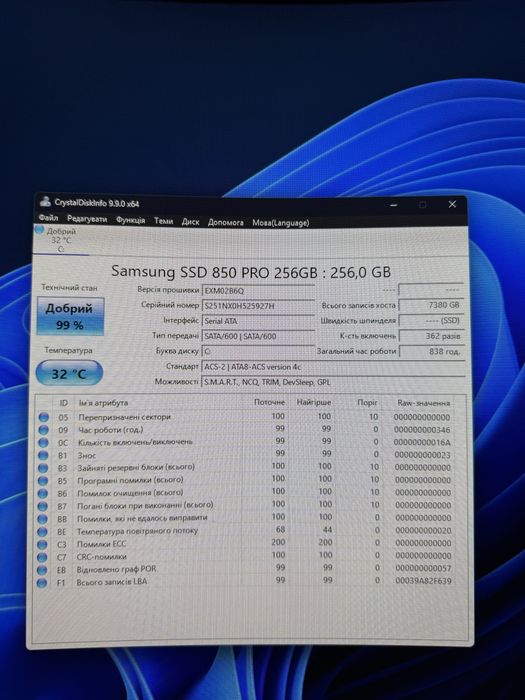Open the Редагувати menu

click(x=87, y=219)
